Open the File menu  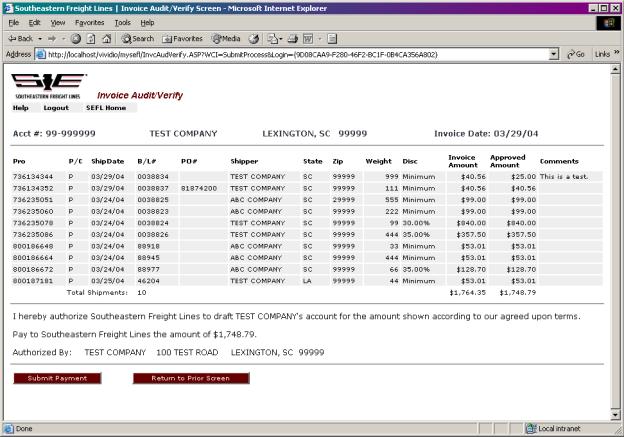coord(13,22)
